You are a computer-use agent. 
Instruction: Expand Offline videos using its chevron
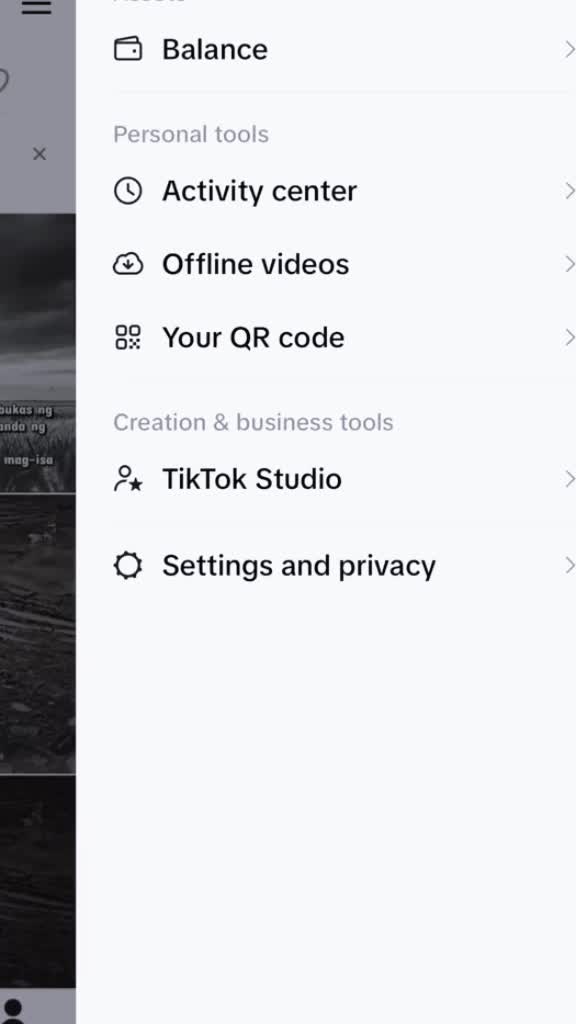click(569, 264)
